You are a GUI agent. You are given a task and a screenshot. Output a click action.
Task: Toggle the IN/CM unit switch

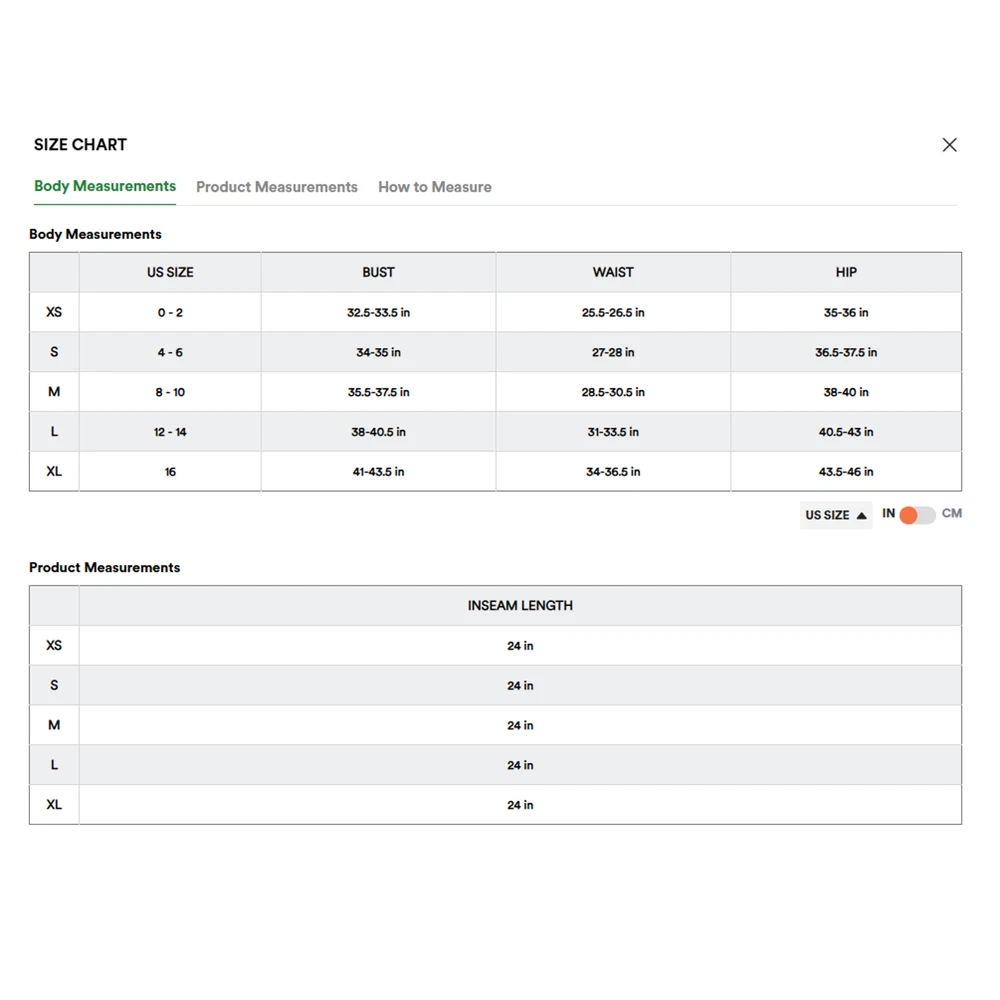point(917,515)
